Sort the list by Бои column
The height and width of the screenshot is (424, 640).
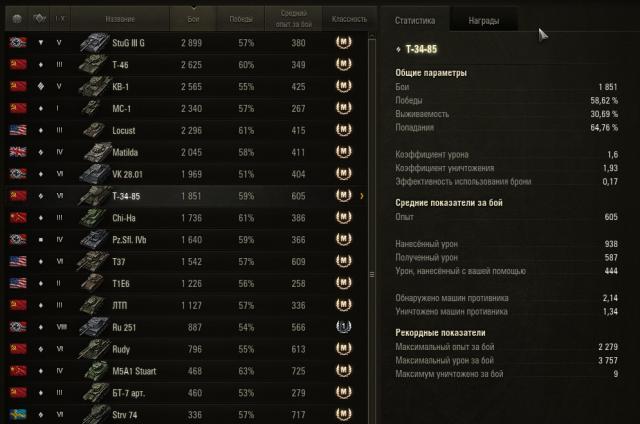pyautogui.click(x=192, y=18)
